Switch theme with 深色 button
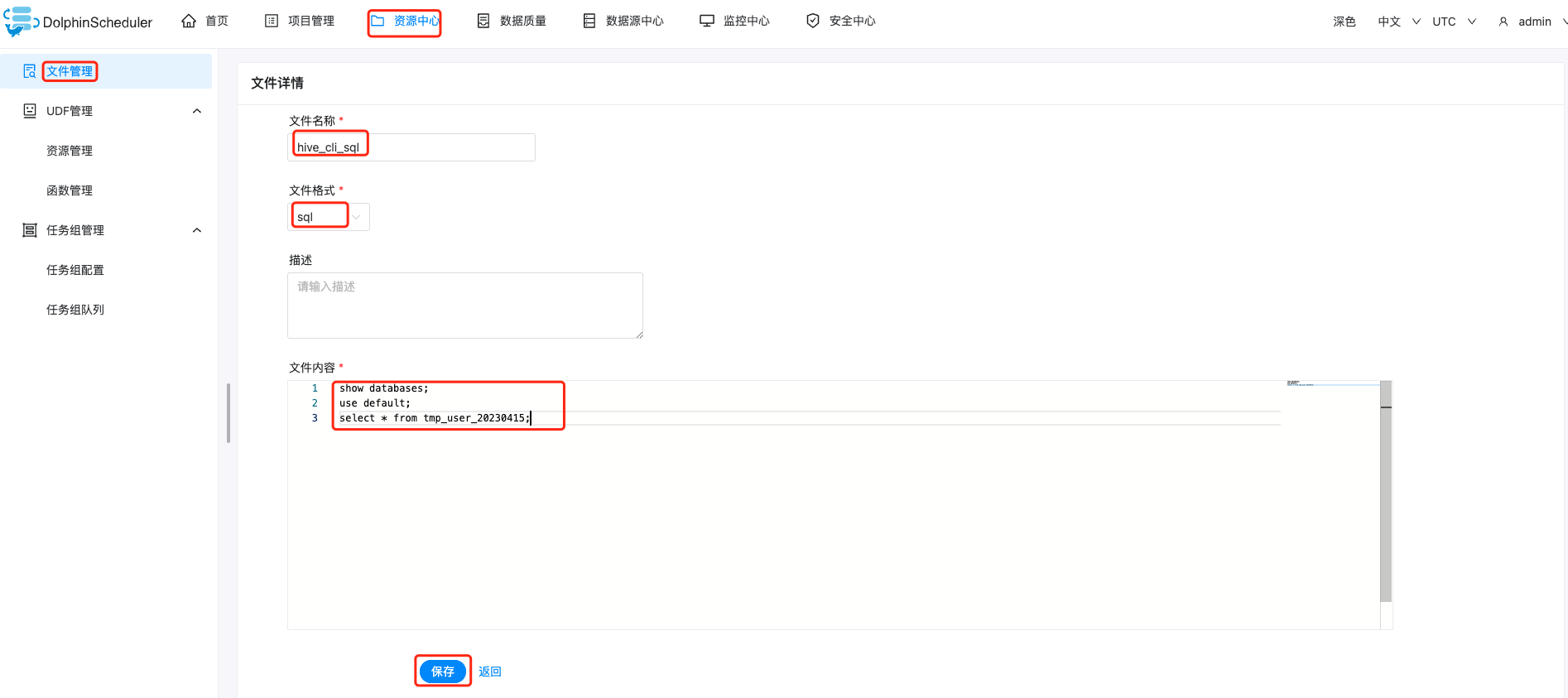 [1344, 22]
